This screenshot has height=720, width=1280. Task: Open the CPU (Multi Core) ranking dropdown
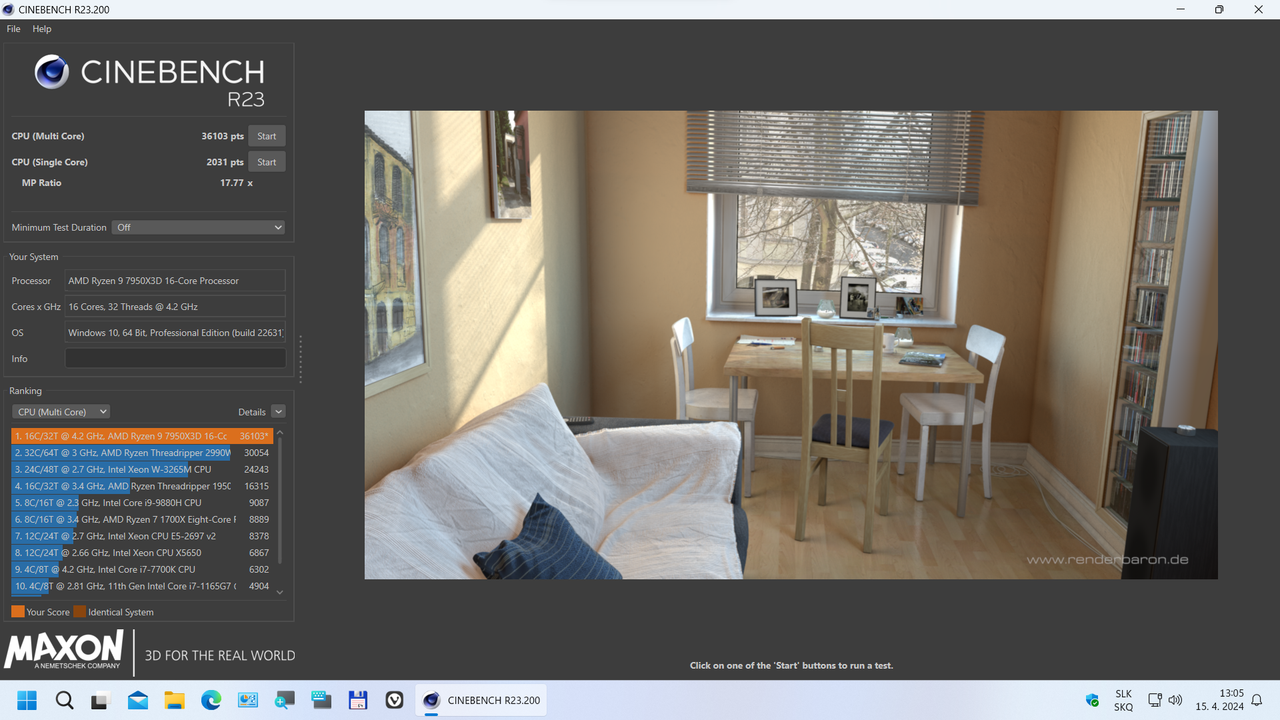(60, 411)
